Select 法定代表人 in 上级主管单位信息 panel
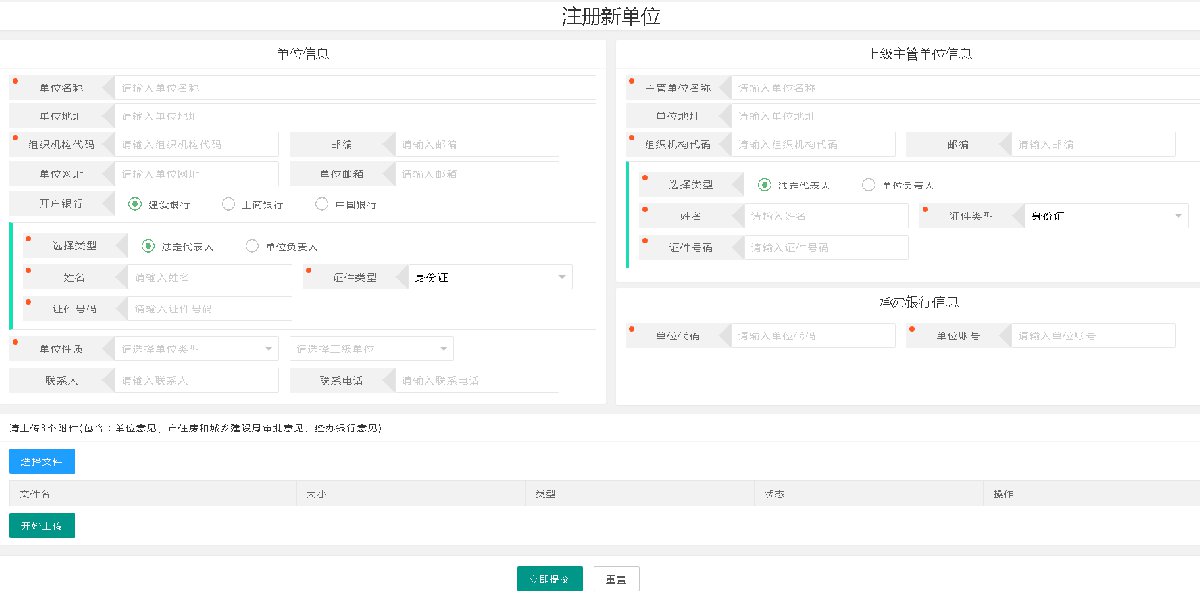Image resolution: width=1200 pixels, height=593 pixels. 765,185
